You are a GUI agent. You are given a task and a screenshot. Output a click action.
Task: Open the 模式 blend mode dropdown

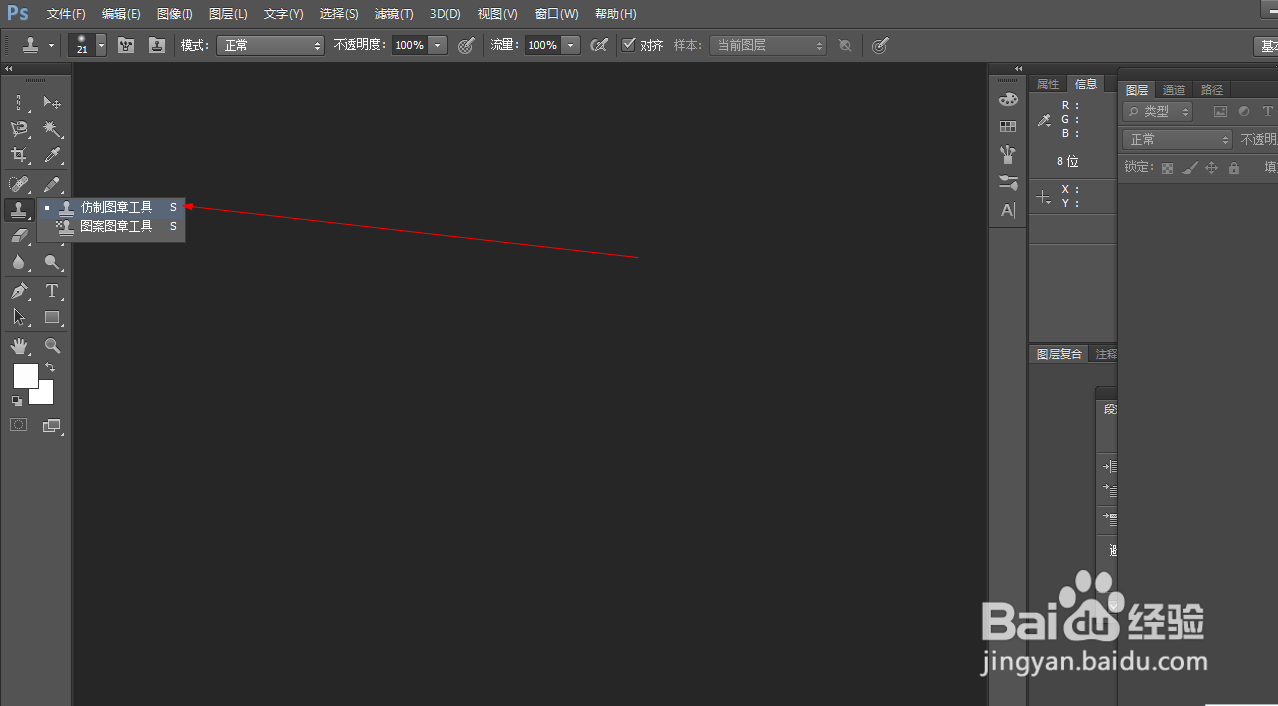coord(270,45)
